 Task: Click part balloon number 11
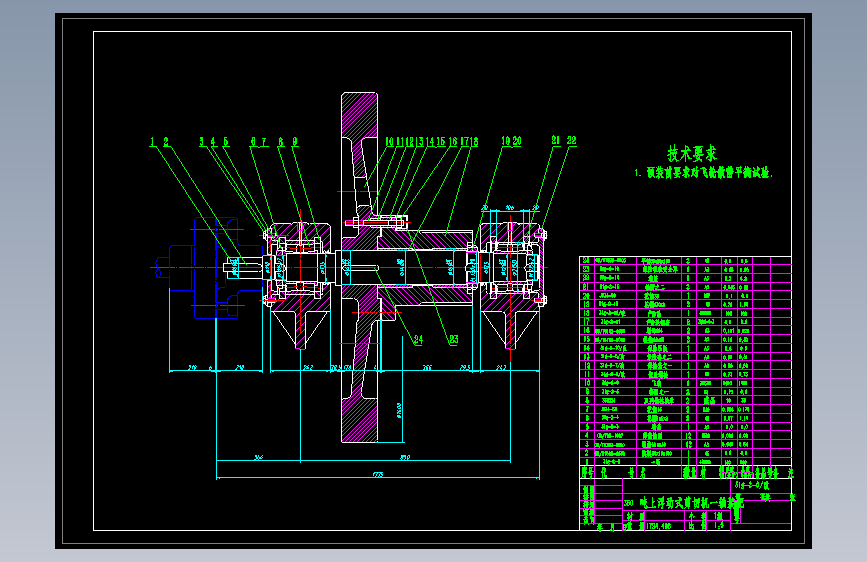[400, 142]
